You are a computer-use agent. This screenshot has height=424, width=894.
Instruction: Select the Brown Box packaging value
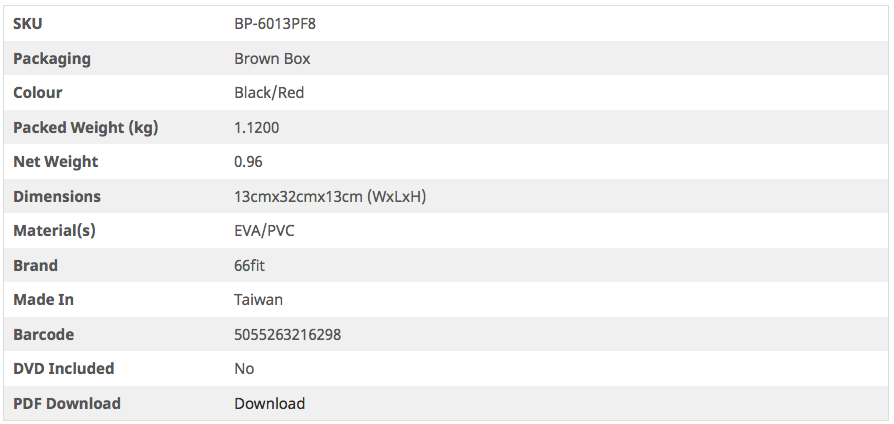272,59
